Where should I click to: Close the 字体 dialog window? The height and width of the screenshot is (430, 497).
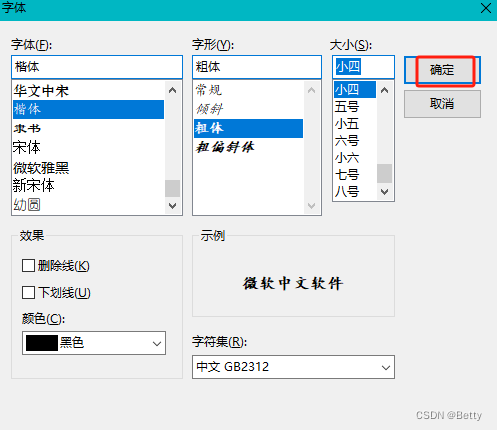486,8
